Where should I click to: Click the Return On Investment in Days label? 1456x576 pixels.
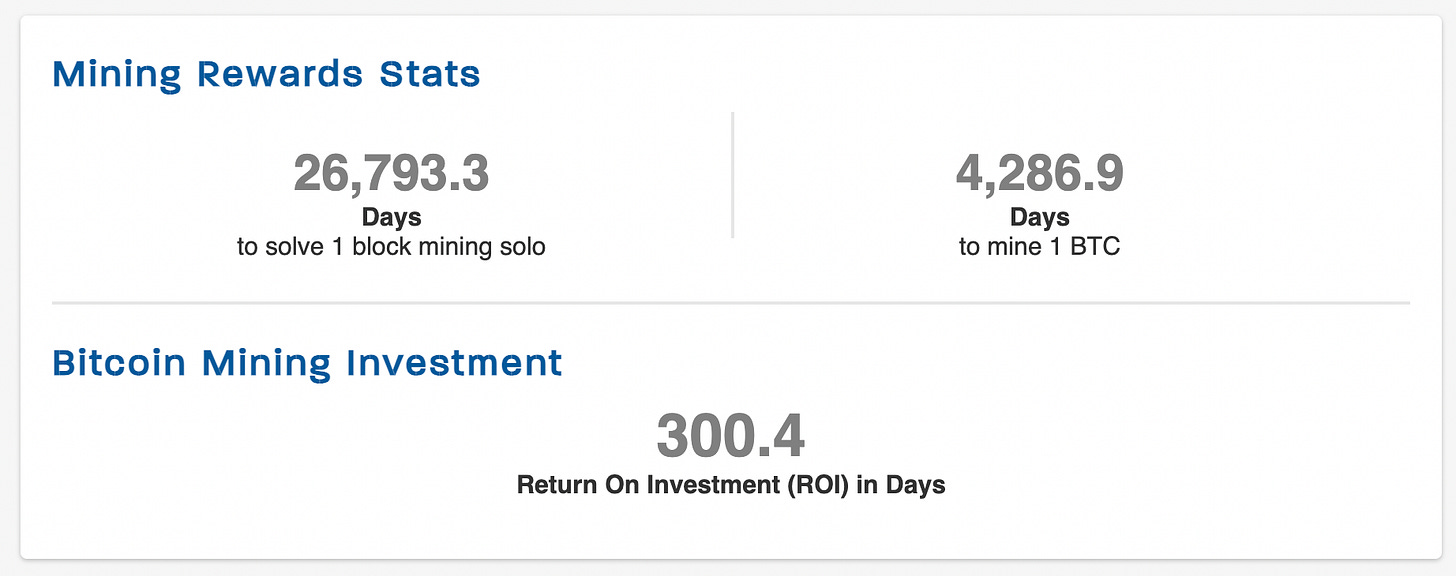click(x=731, y=486)
